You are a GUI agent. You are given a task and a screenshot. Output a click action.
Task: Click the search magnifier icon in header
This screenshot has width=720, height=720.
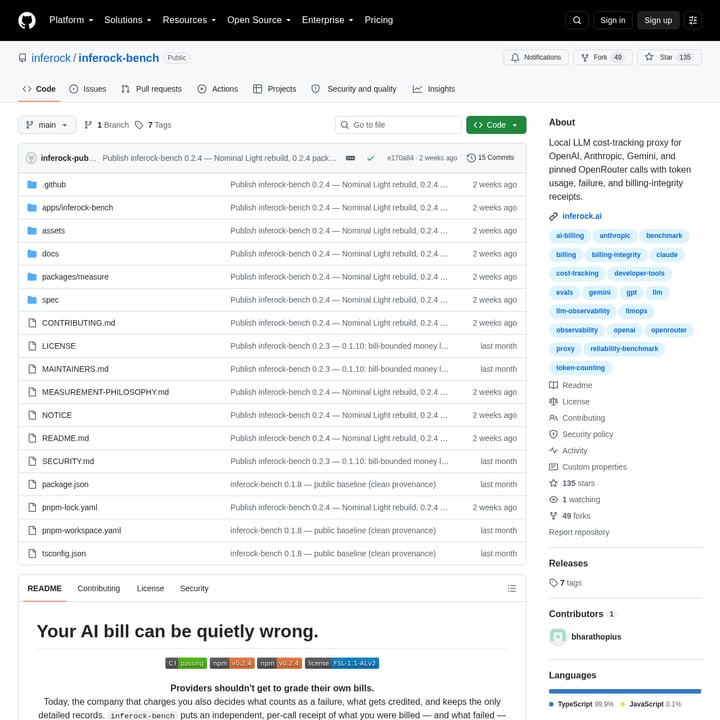577,20
